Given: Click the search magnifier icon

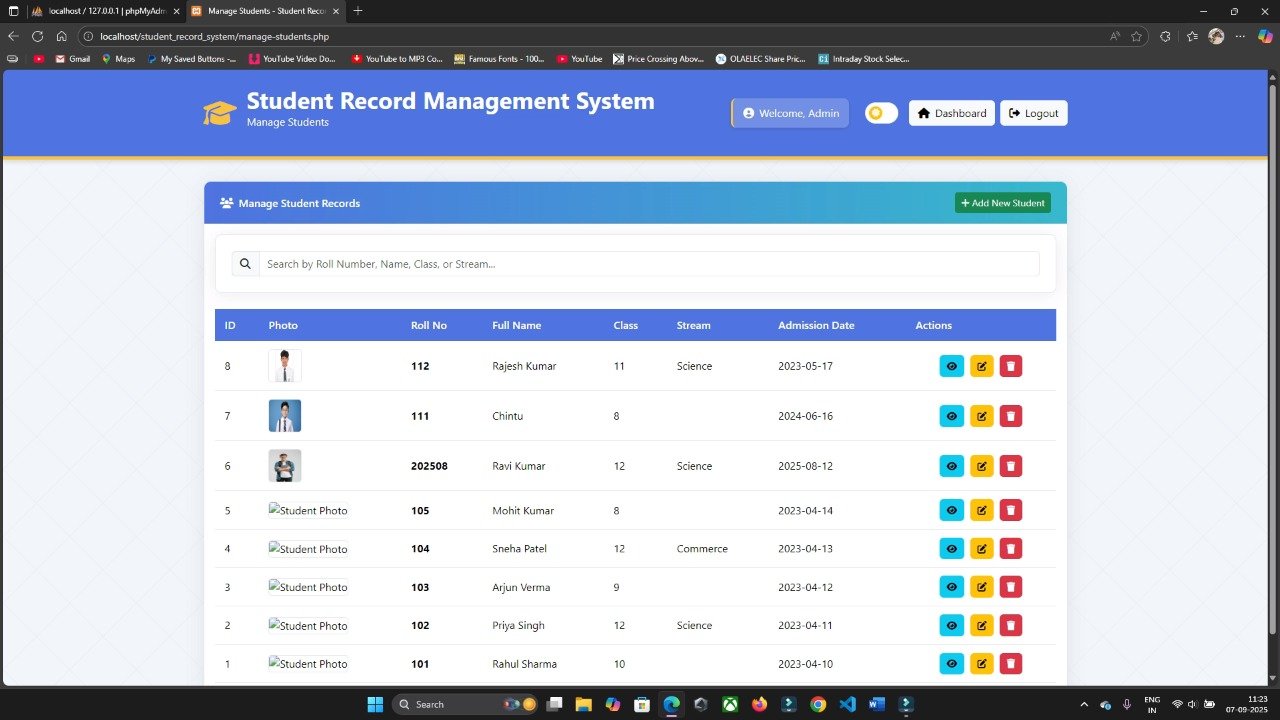Looking at the screenshot, I should 245,264.
